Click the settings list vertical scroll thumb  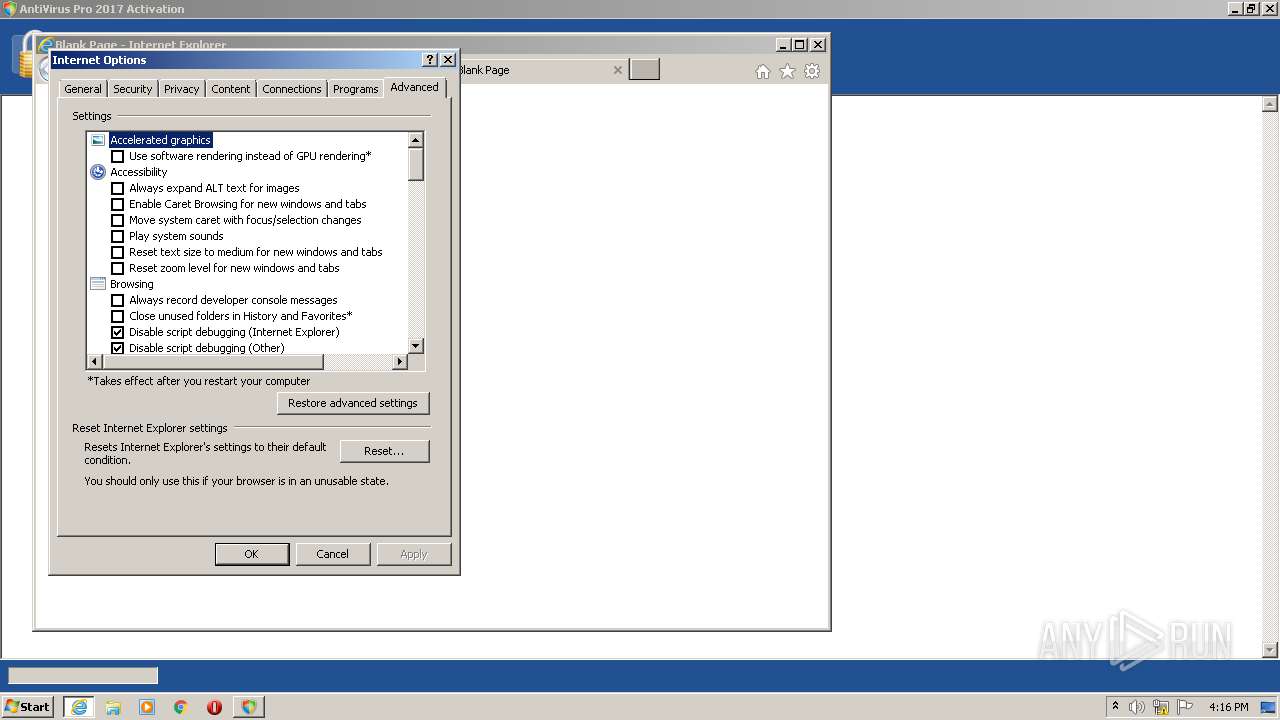click(x=416, y=164)
